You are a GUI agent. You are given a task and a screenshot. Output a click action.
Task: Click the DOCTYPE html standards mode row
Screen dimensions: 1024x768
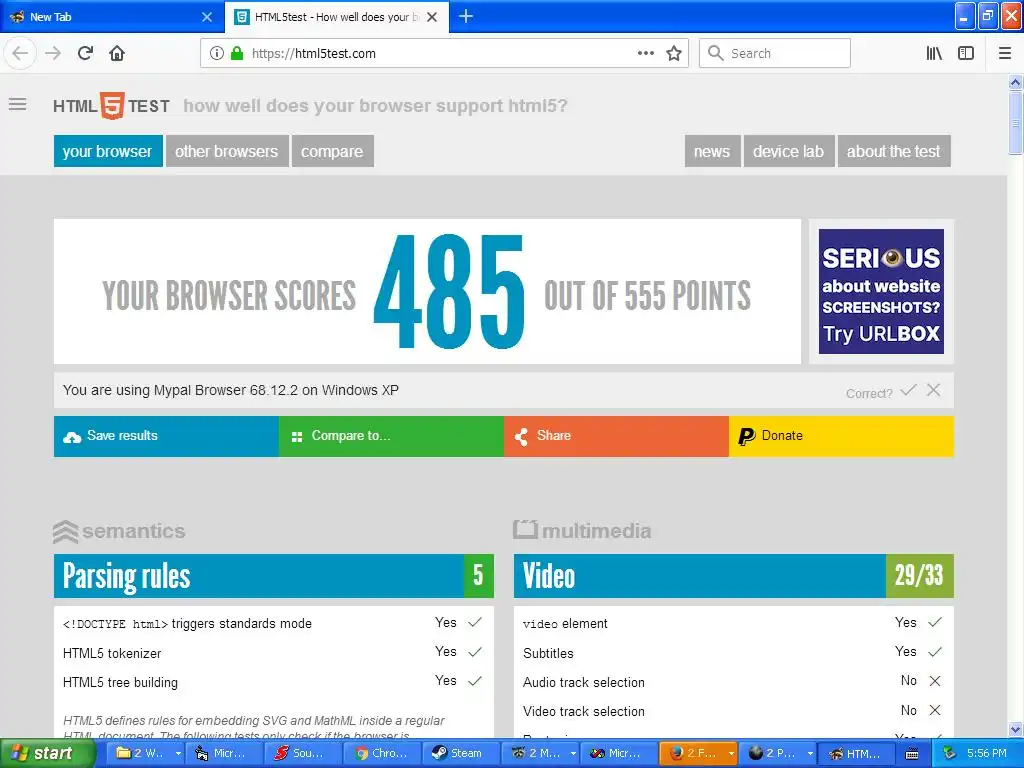[x=274, y=623]
